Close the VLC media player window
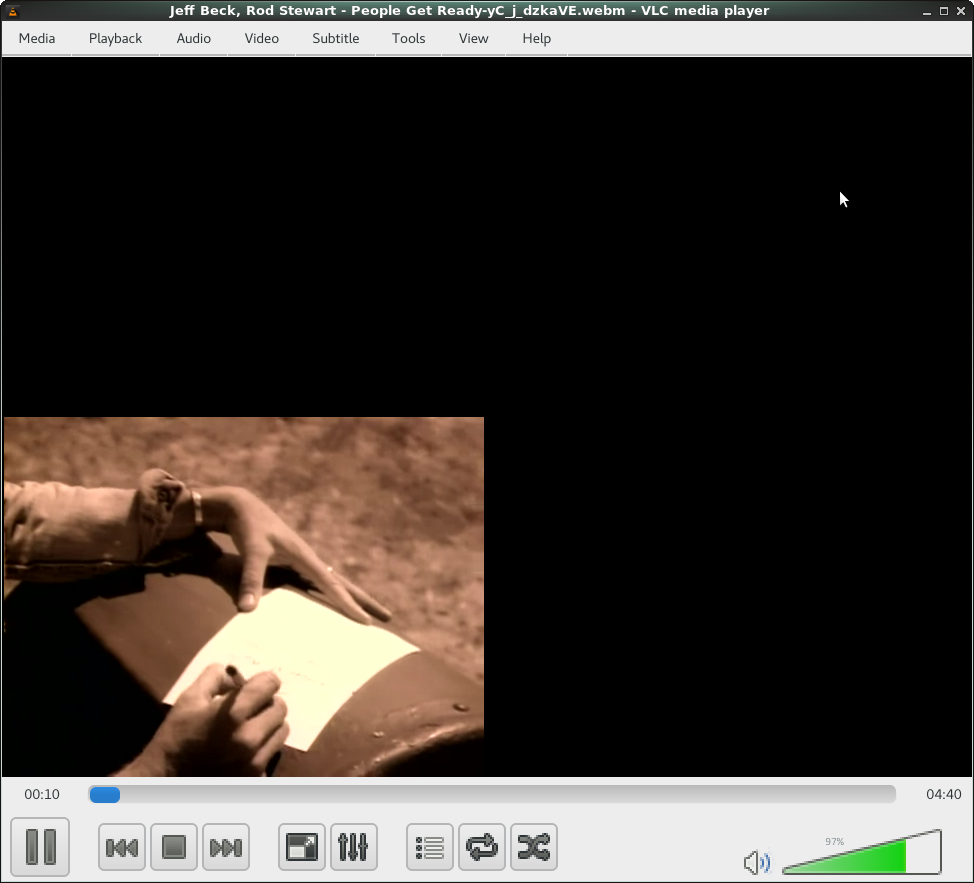Screen dimensions: 974x883 (x=961, y=11)
